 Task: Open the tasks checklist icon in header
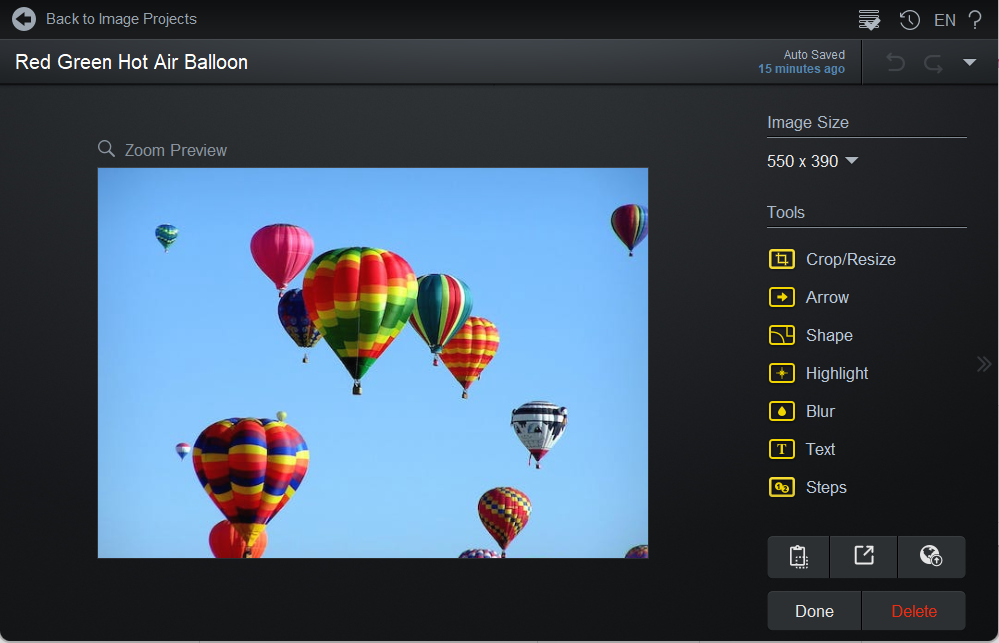(869, 20)
